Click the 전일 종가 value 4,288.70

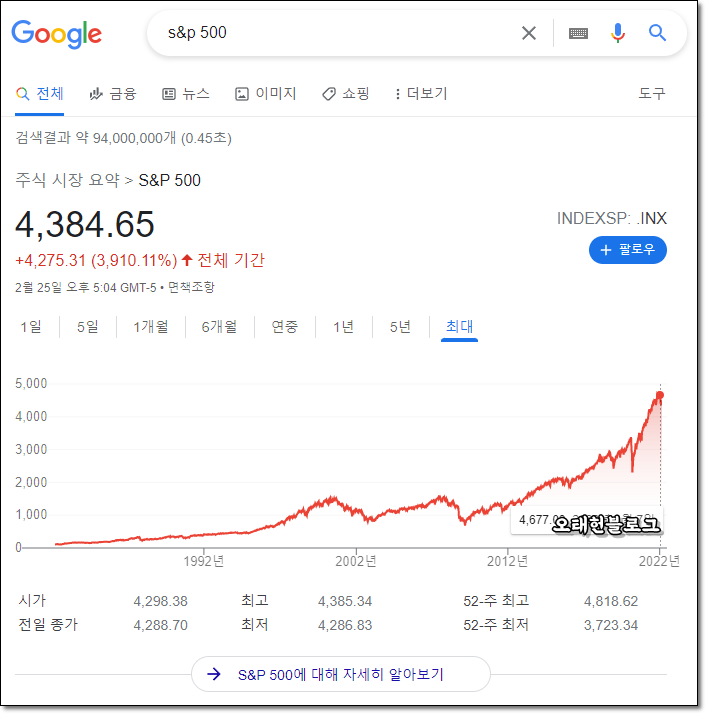tap(160, 625)
